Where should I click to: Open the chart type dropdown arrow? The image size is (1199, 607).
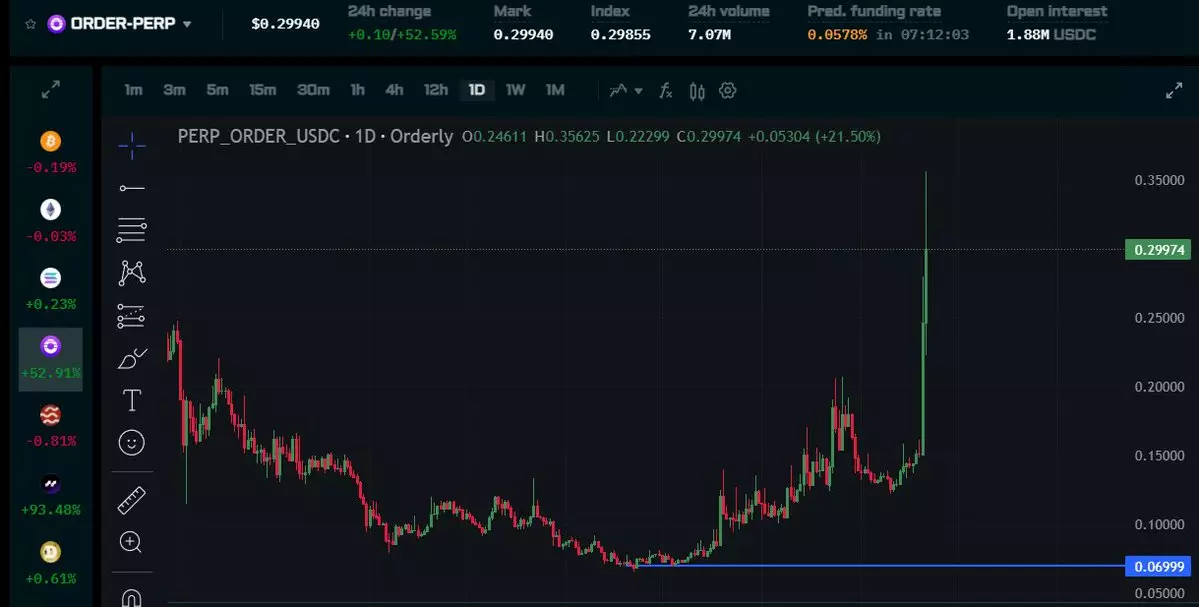639,91
